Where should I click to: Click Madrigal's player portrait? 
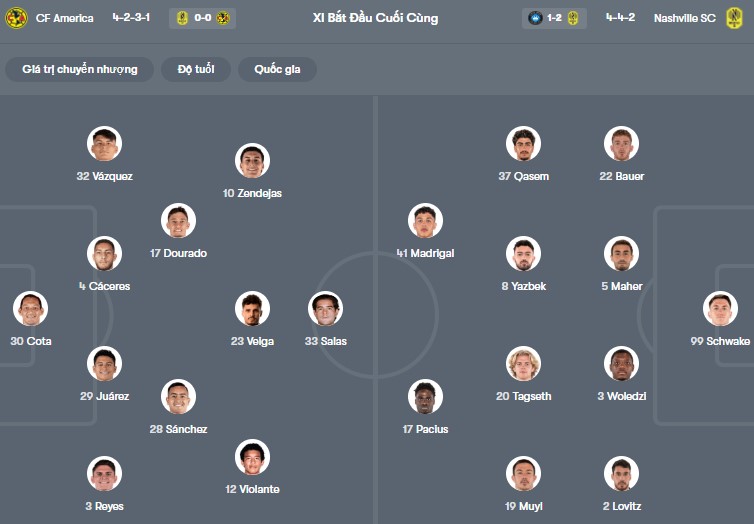(x=426, y=221)
